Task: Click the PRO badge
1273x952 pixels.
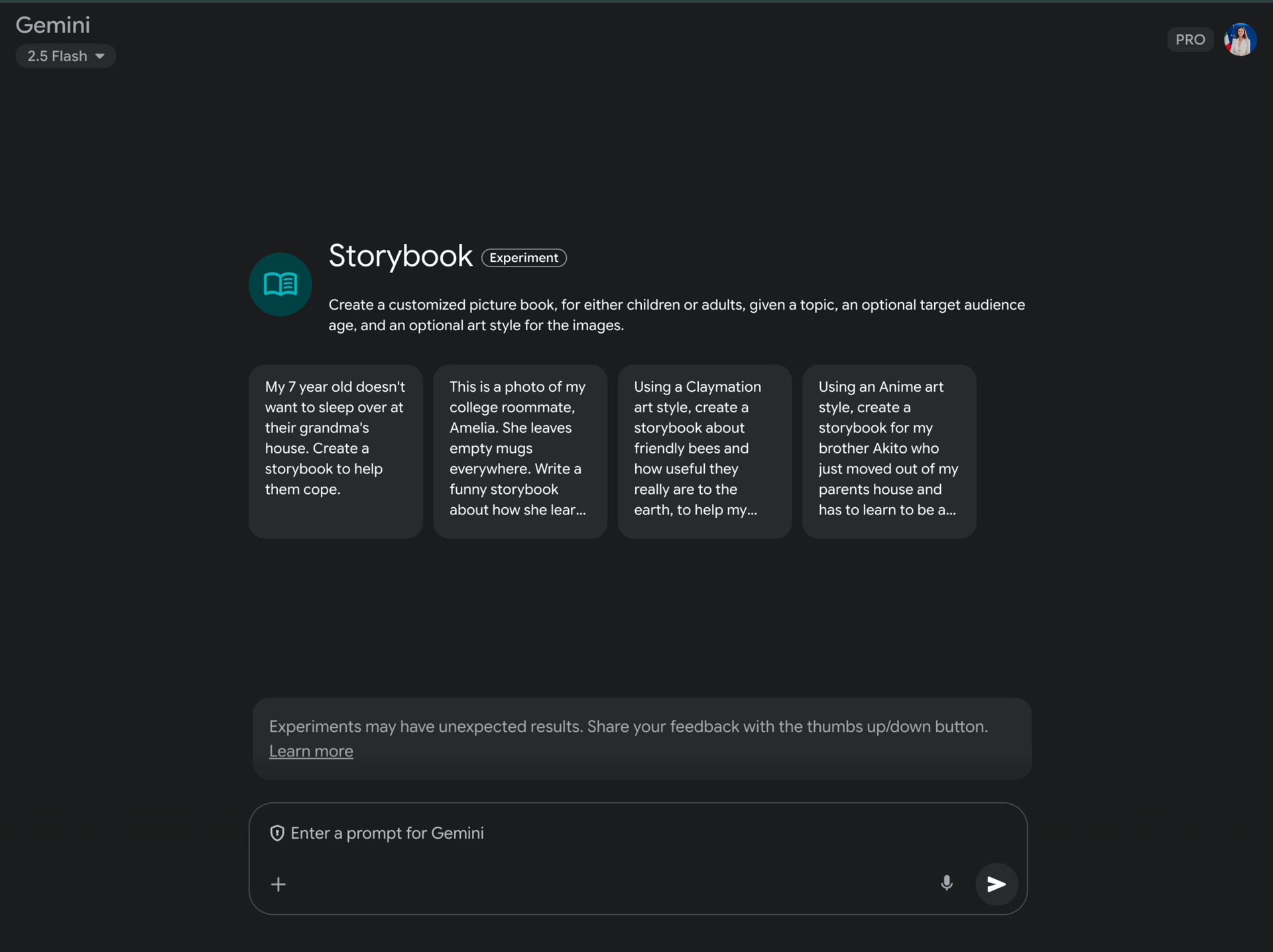Action: [1189, 40]
